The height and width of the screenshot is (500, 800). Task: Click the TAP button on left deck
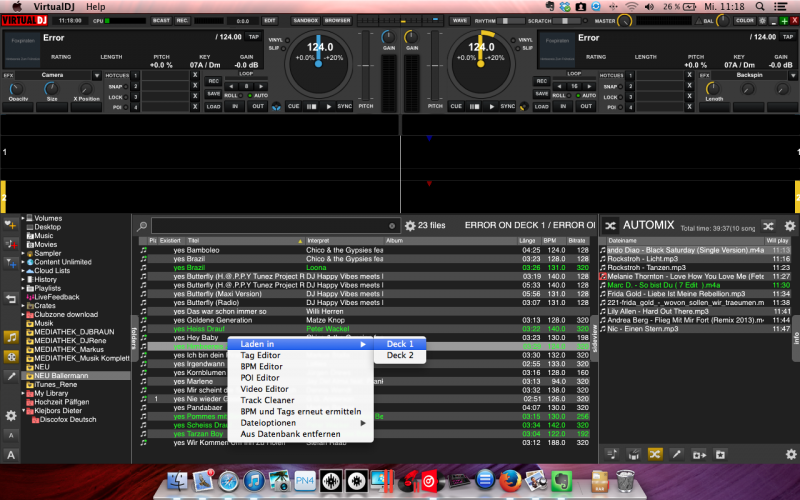click(253, 37)
